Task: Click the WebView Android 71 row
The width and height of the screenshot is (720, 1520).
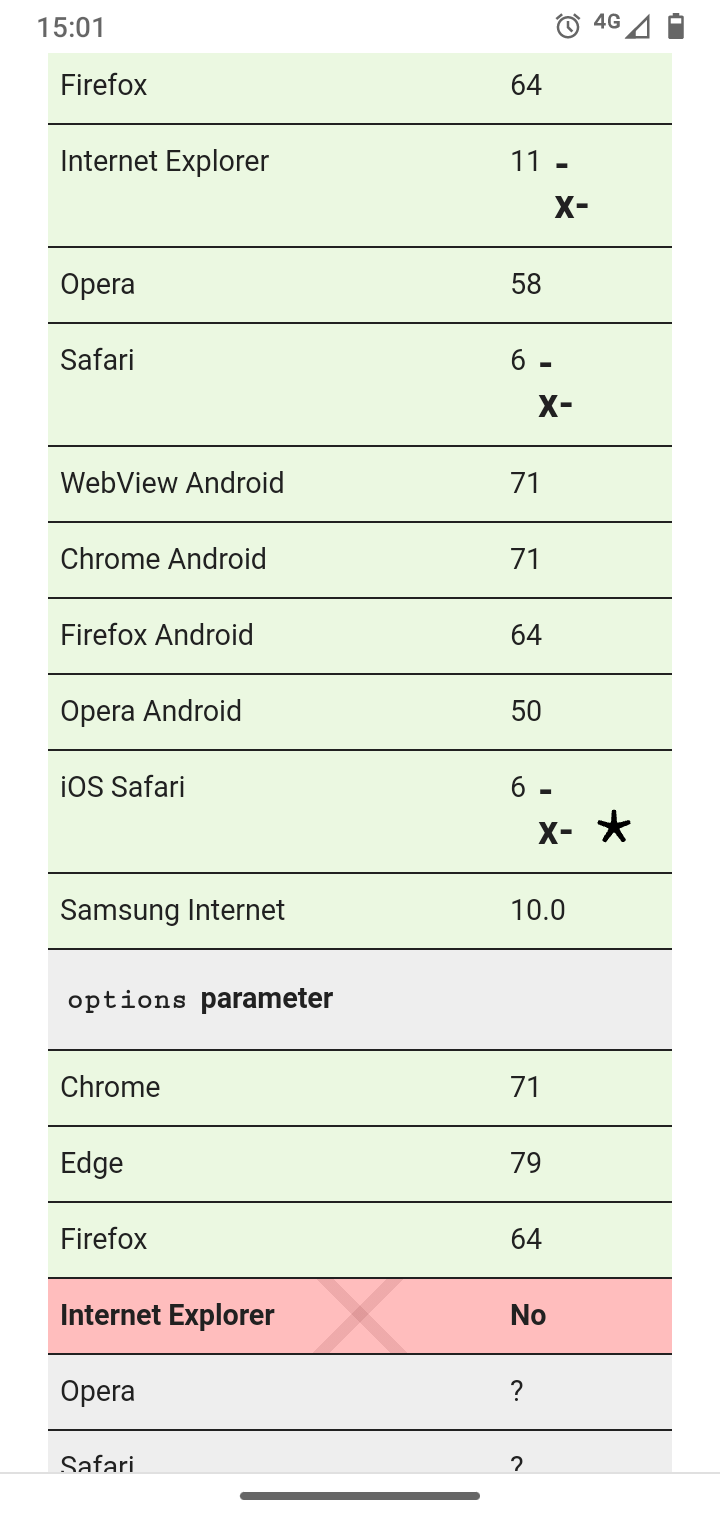Action: pos(360,483)
